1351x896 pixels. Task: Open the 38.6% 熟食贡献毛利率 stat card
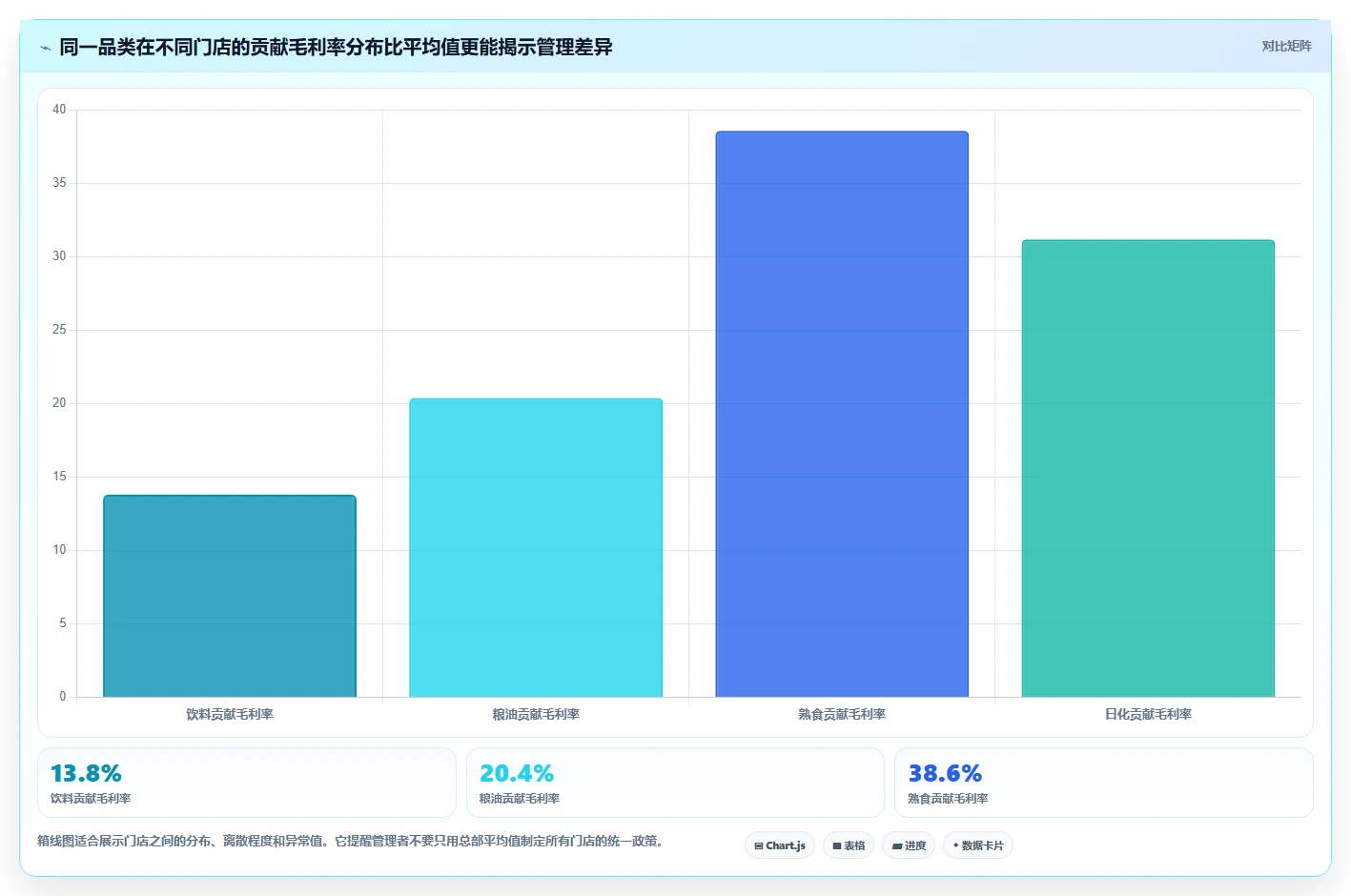(1104, 783)
